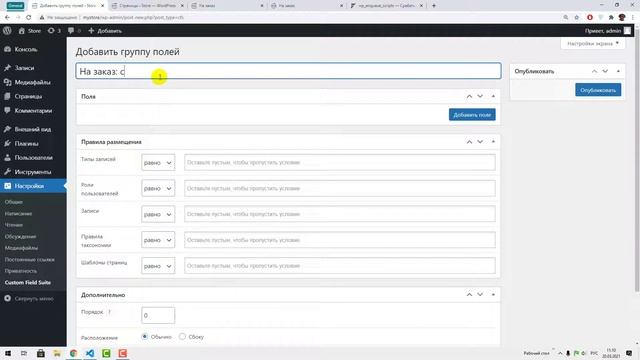Open Плагины in the sidebar
640x360 pixels.
click(x=26, y=143)
